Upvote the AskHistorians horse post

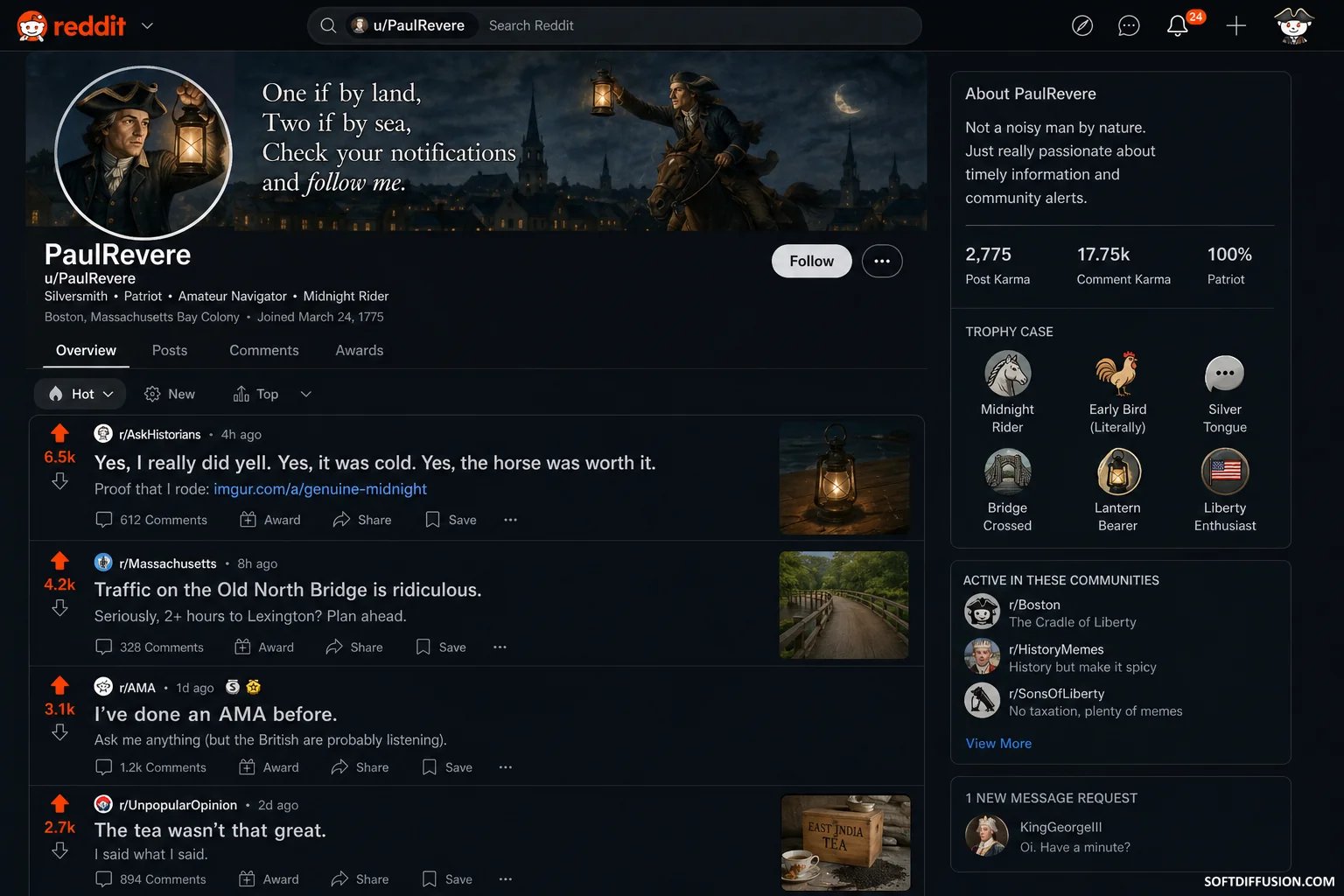59,433
